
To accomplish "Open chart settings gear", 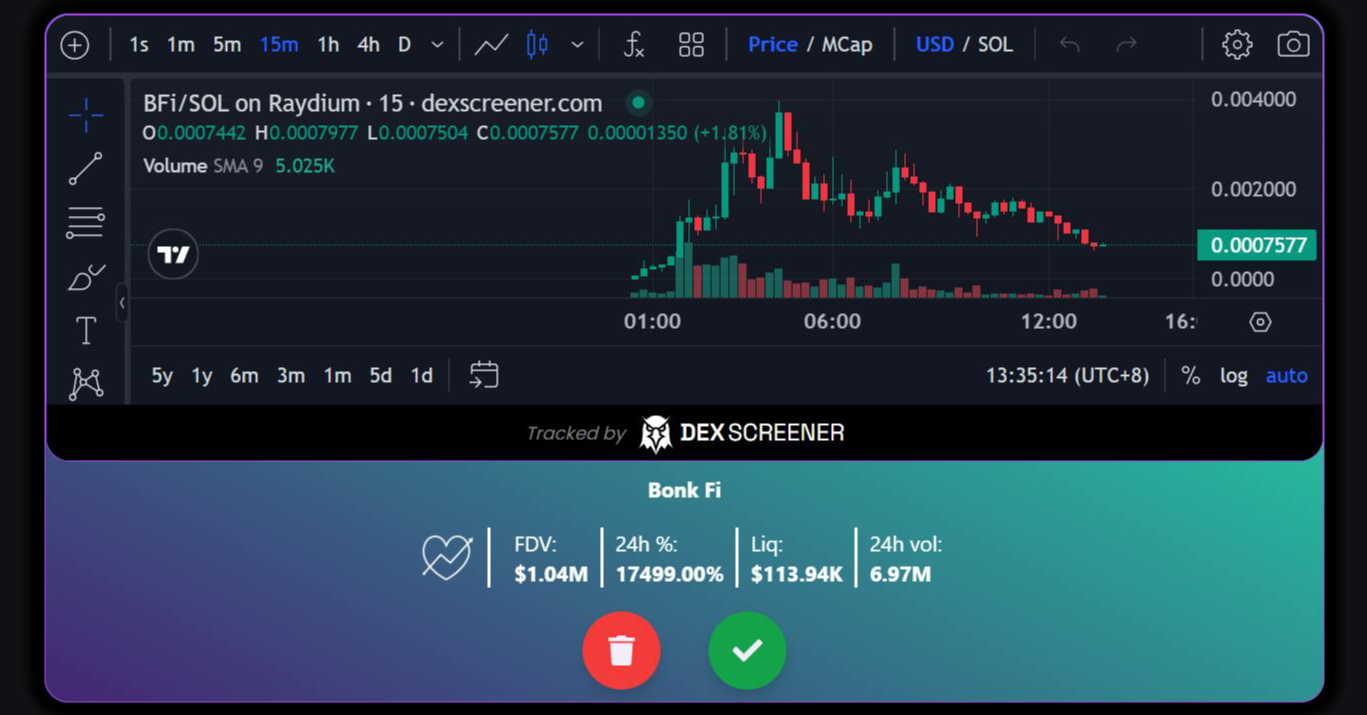I will [x=1237, y=45].
